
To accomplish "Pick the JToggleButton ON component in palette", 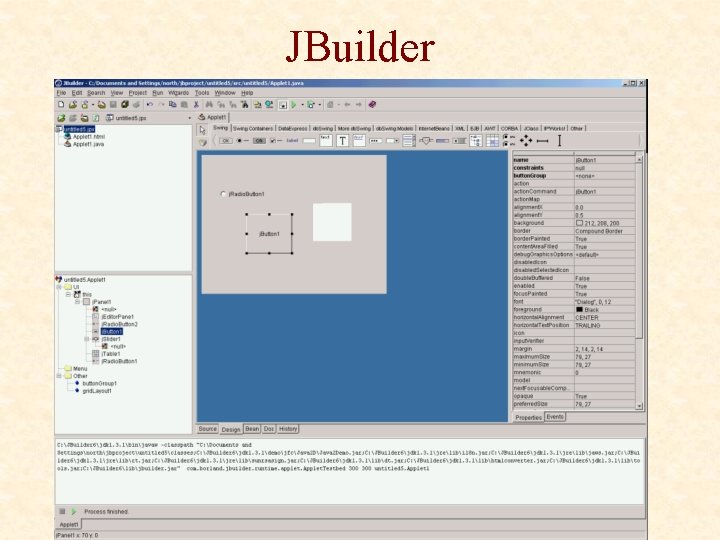I will click(259, 141).
